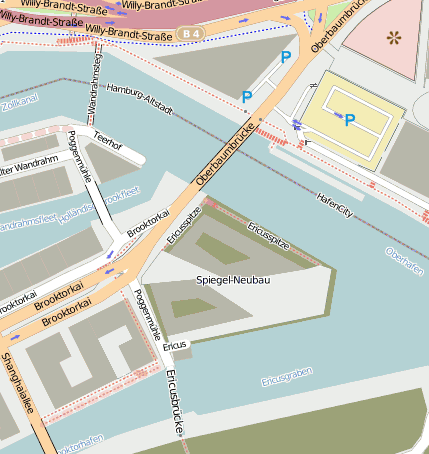Select the Ericus label box
Image resolution: width=429 pixels, height=454 pixels.
tap(175, 346)
